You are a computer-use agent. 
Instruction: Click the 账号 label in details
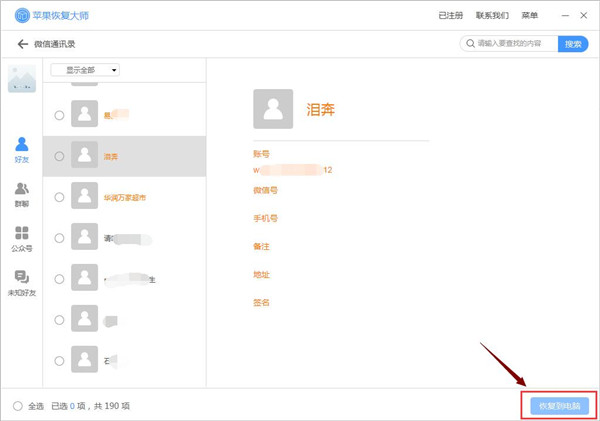(x=261, y=154)
